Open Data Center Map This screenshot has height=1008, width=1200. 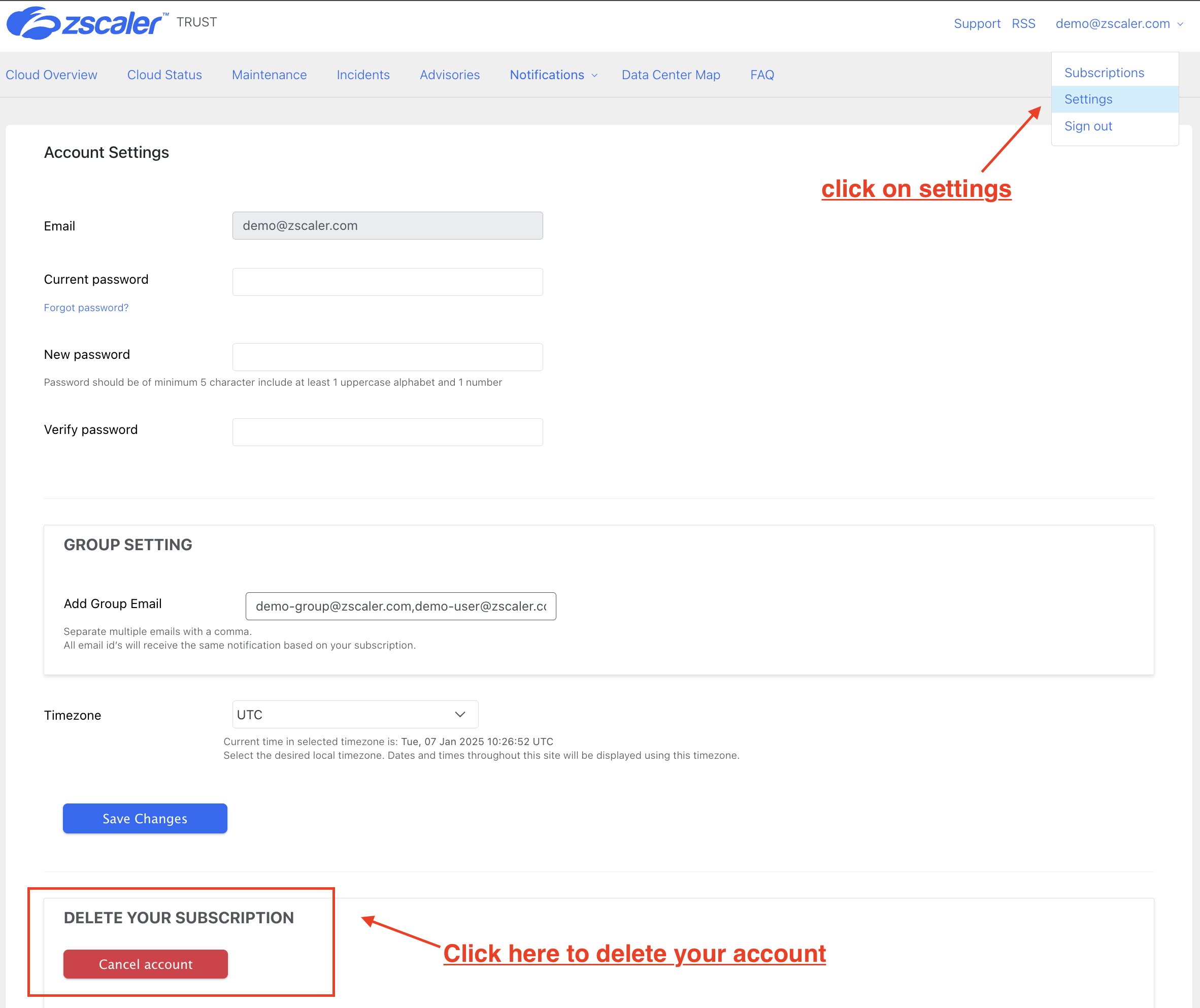pyautogui.click(x=671, y=75)
